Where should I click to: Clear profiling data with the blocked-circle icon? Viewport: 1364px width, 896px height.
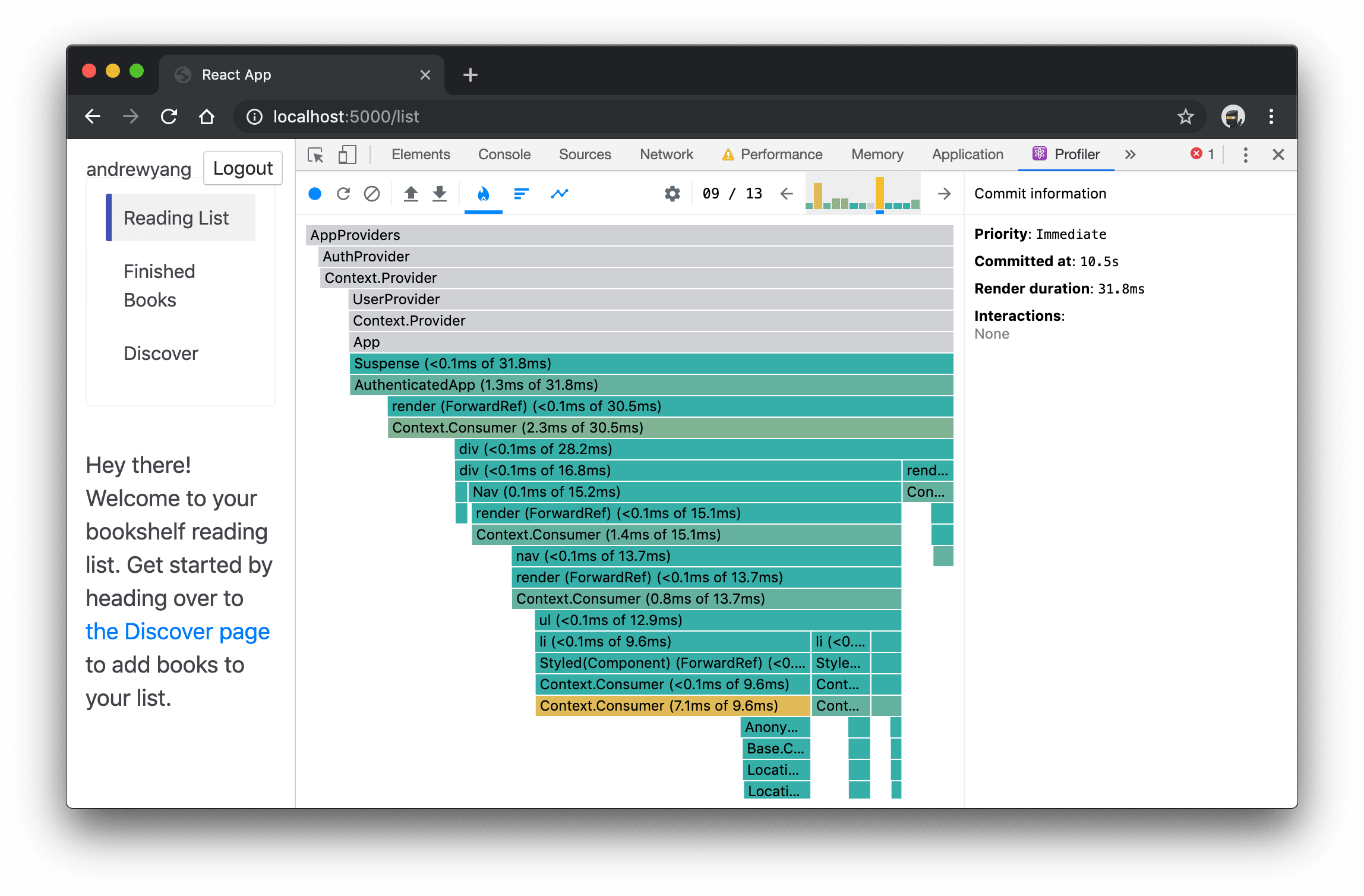click(x=372, y=193)
